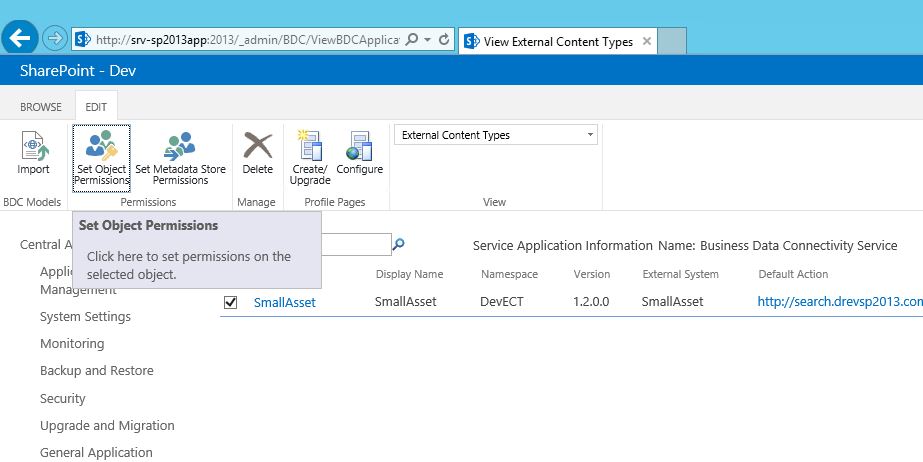
Task: Click the SharePoint favicon in the address bar
Action: (x=83, y=39)
